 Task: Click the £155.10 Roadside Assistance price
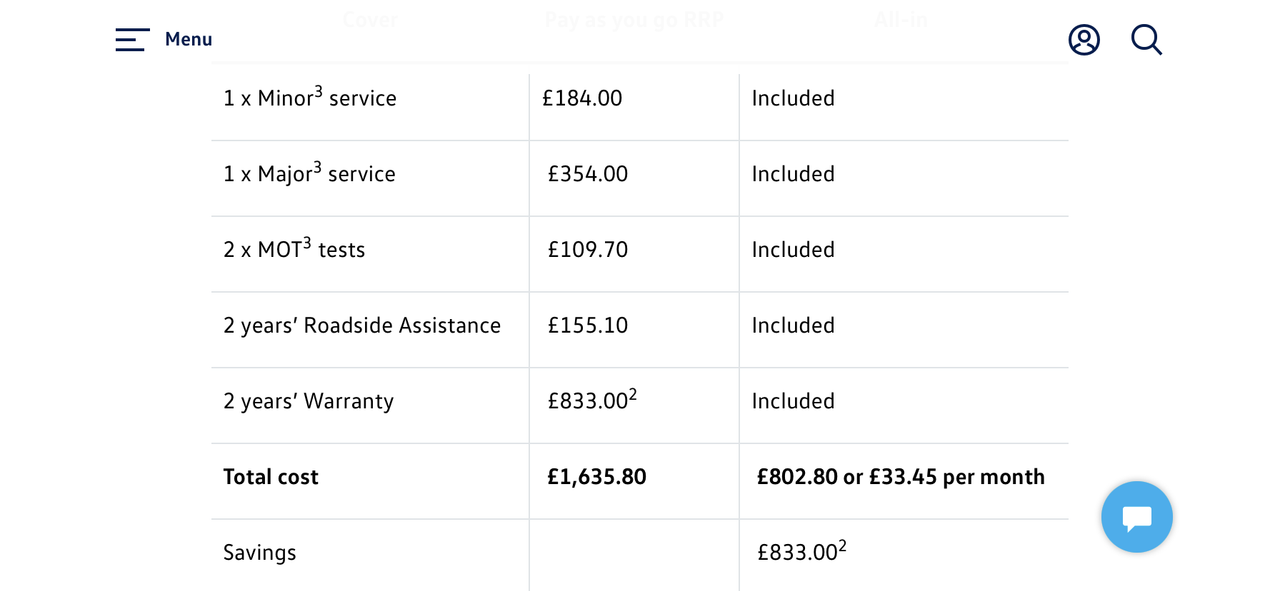588,326
